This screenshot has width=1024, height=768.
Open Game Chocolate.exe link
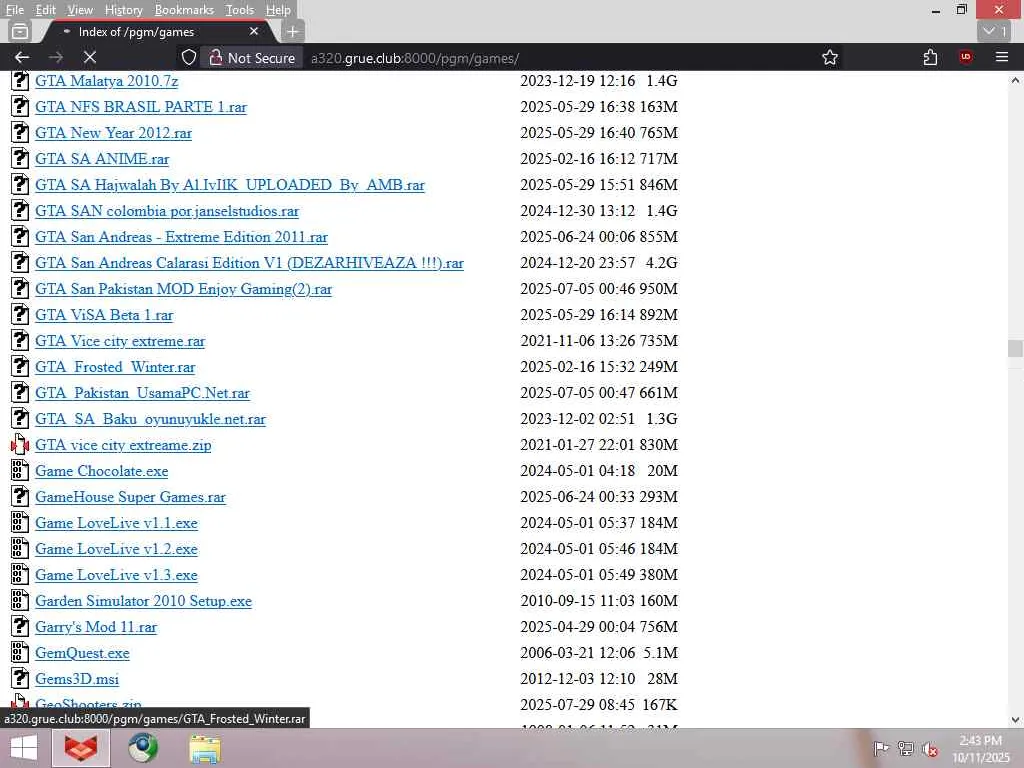pyautogui.click(x=102, y=472)
